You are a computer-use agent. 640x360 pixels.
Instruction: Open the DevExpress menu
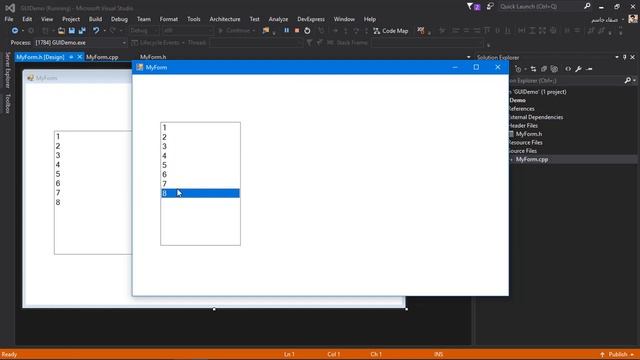(x=311, y=19)
